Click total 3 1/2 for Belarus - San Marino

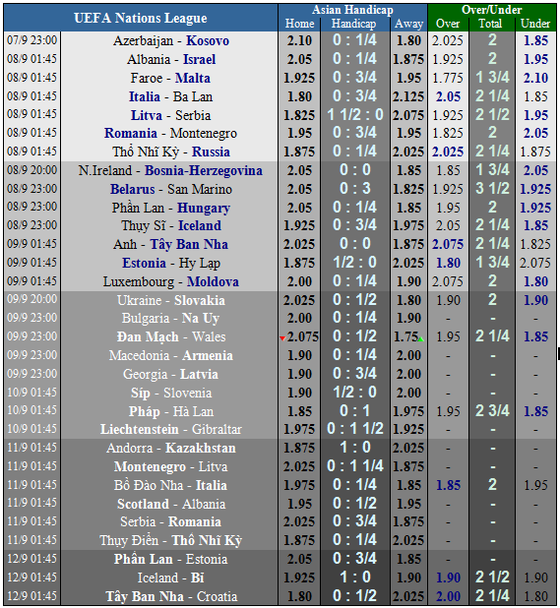[x=492, y=189]
